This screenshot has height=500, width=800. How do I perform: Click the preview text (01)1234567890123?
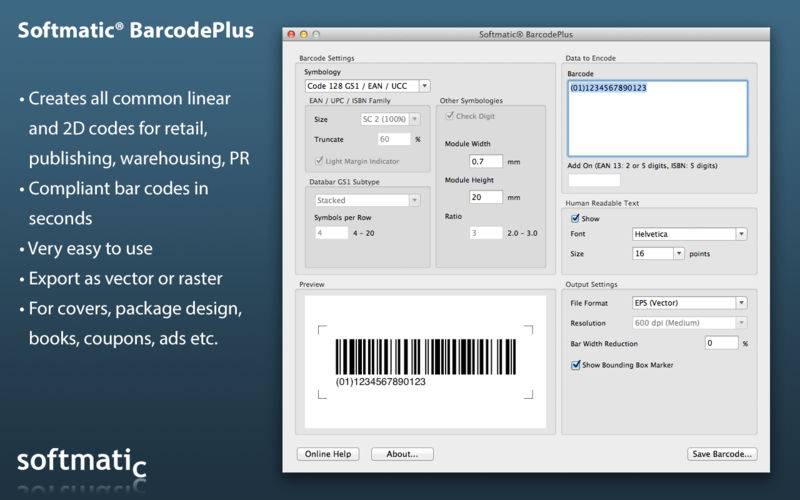pyautogui.click(x=380, y=382)
